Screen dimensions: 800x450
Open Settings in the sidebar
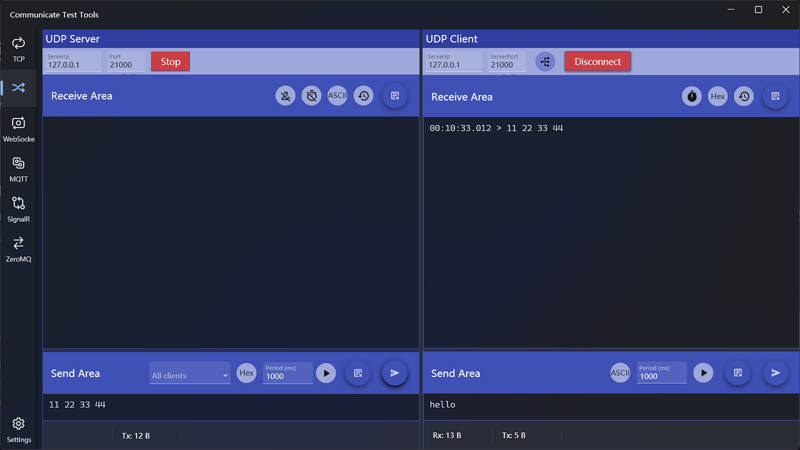click(18, 429)
